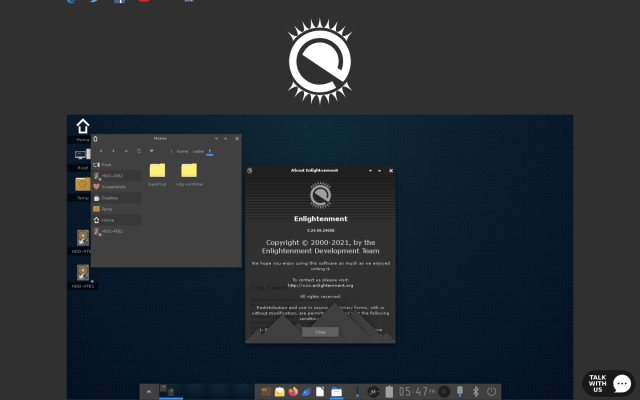640x400 pixels.
Task: Click the About Enlightenment window menu icon
Action: [x=250, y=171]
